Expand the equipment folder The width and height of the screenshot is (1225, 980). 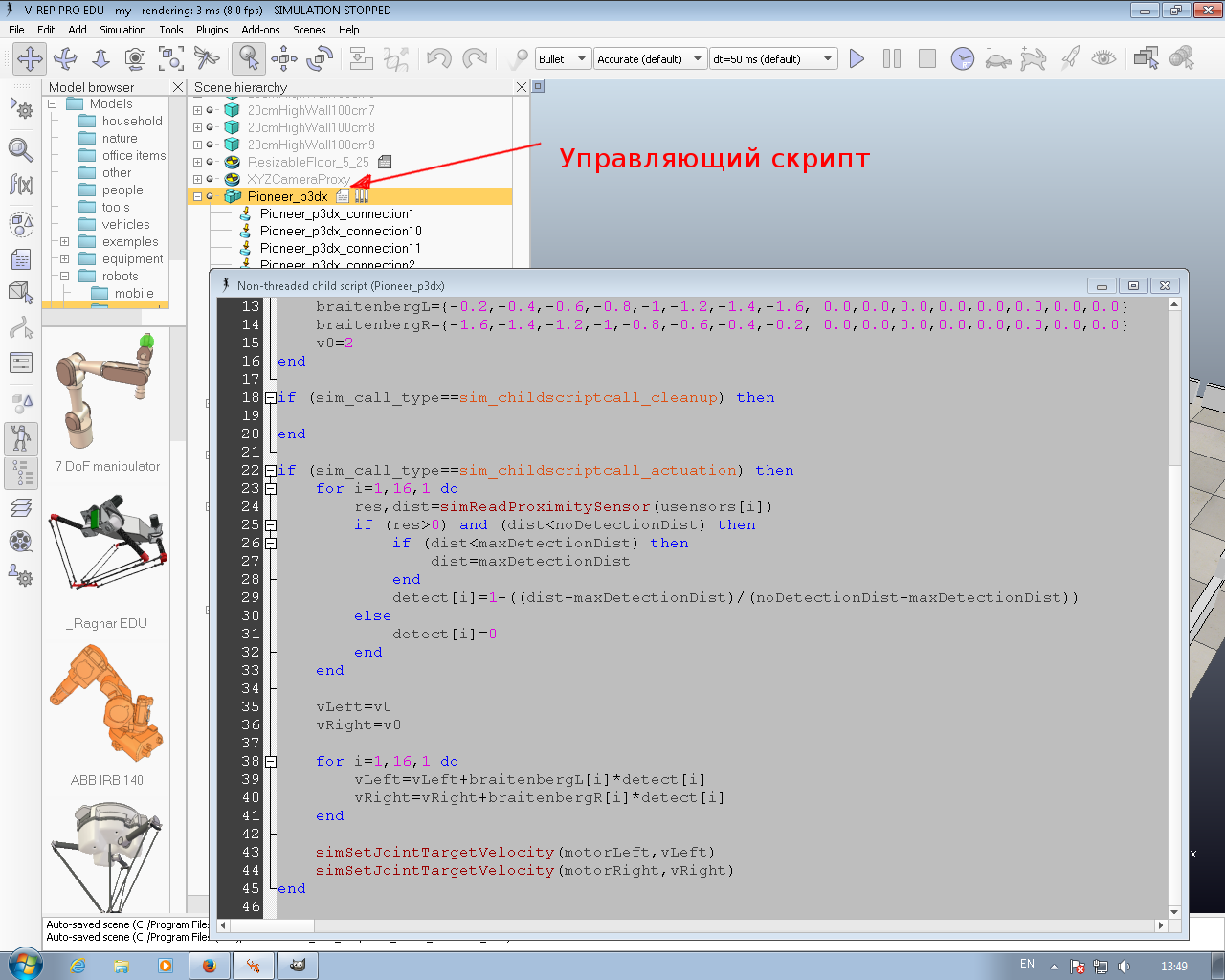pyautogui.click(x=64, y=259)
